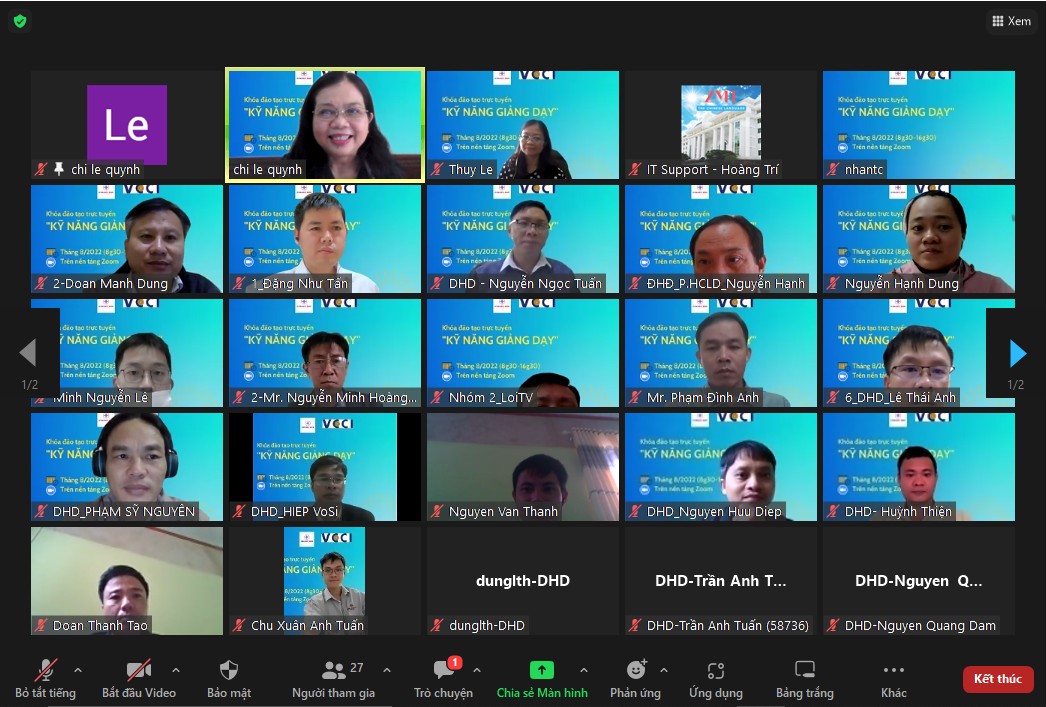The height and width of the screenshot is (707, 1046).
Task: Click the red Kết thúc end button
Action: click(997, 679)
